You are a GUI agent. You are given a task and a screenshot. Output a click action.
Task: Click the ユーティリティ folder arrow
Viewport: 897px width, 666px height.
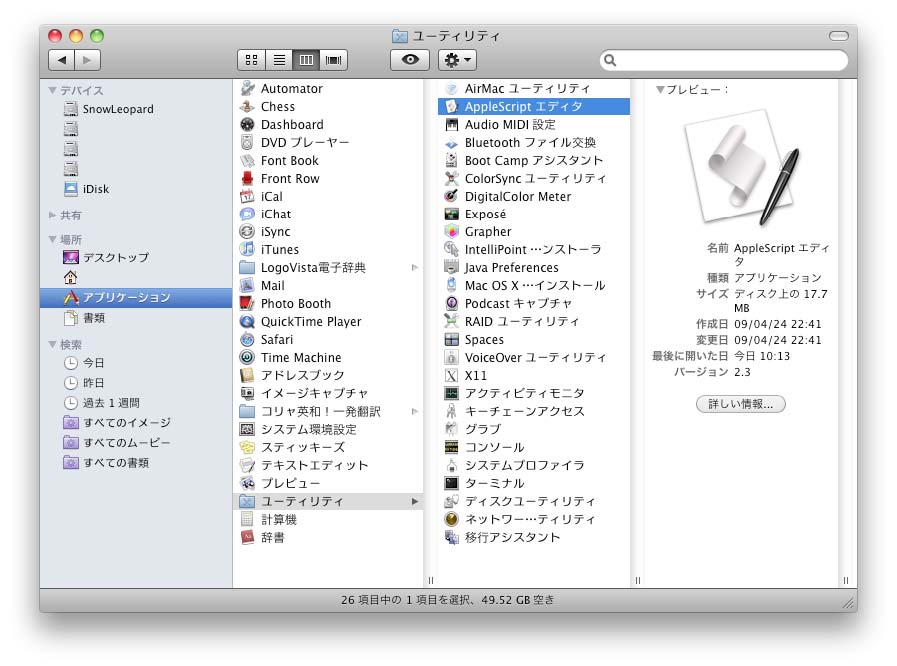tap(415, 501)
